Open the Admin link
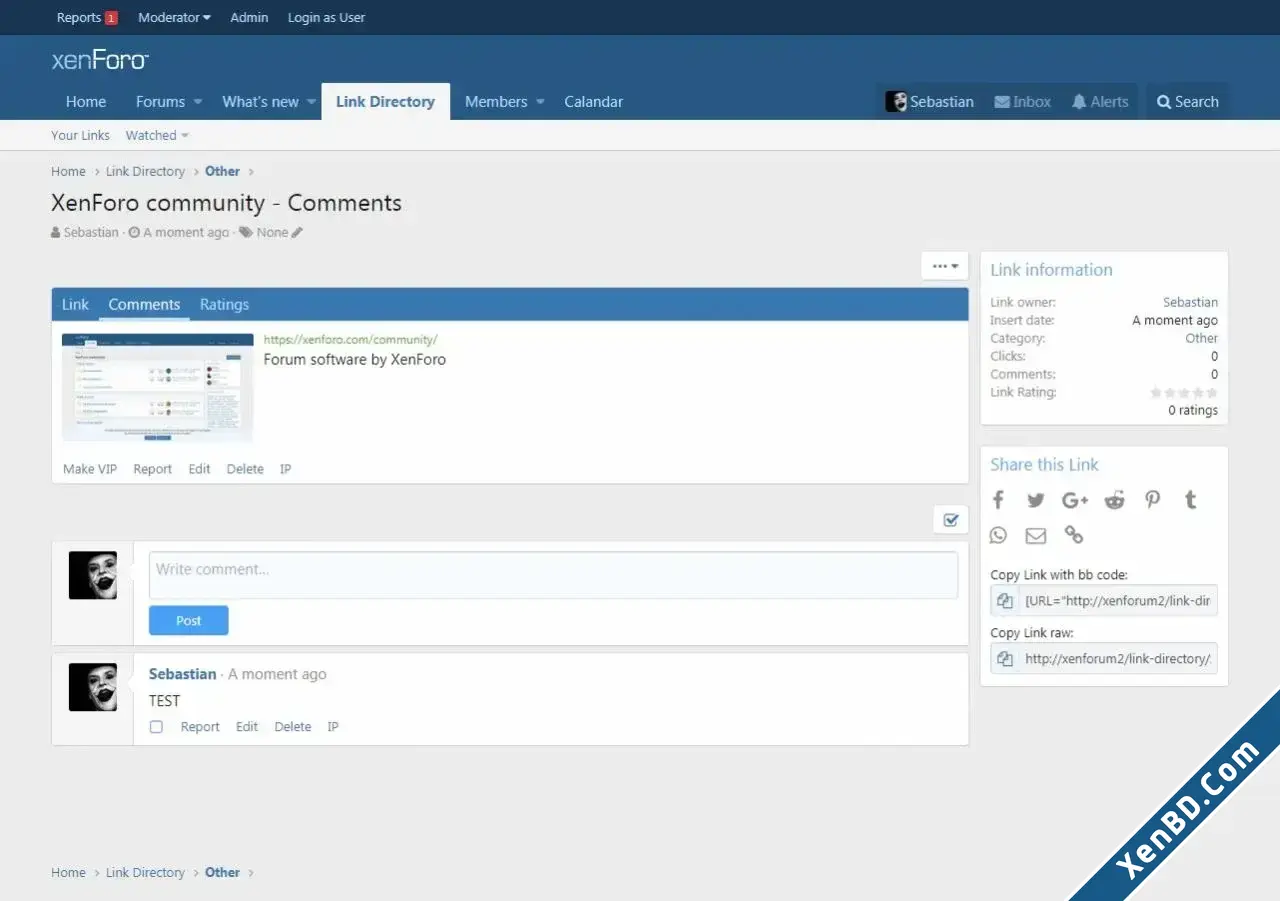The width and height of the screenshot is (1280, 901). click(249, 17)
